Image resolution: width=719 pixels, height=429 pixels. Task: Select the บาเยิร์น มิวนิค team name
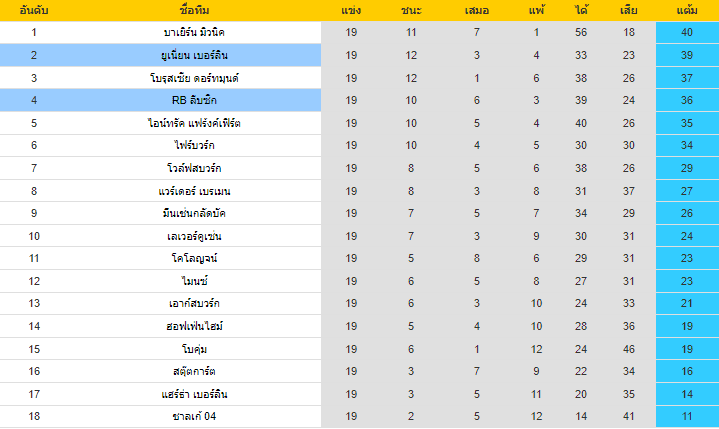pos(194,33)
